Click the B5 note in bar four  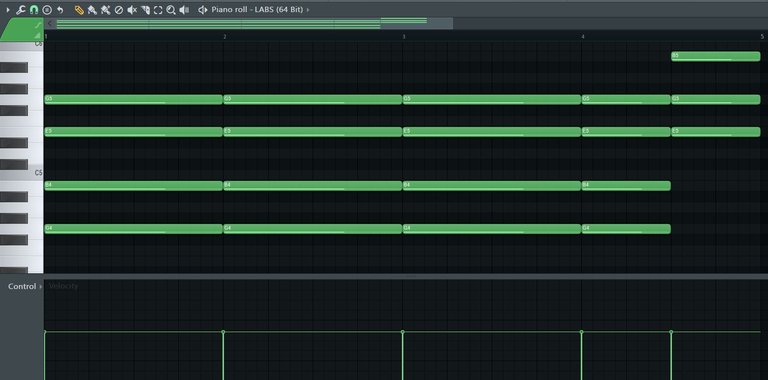click(716, 56)
